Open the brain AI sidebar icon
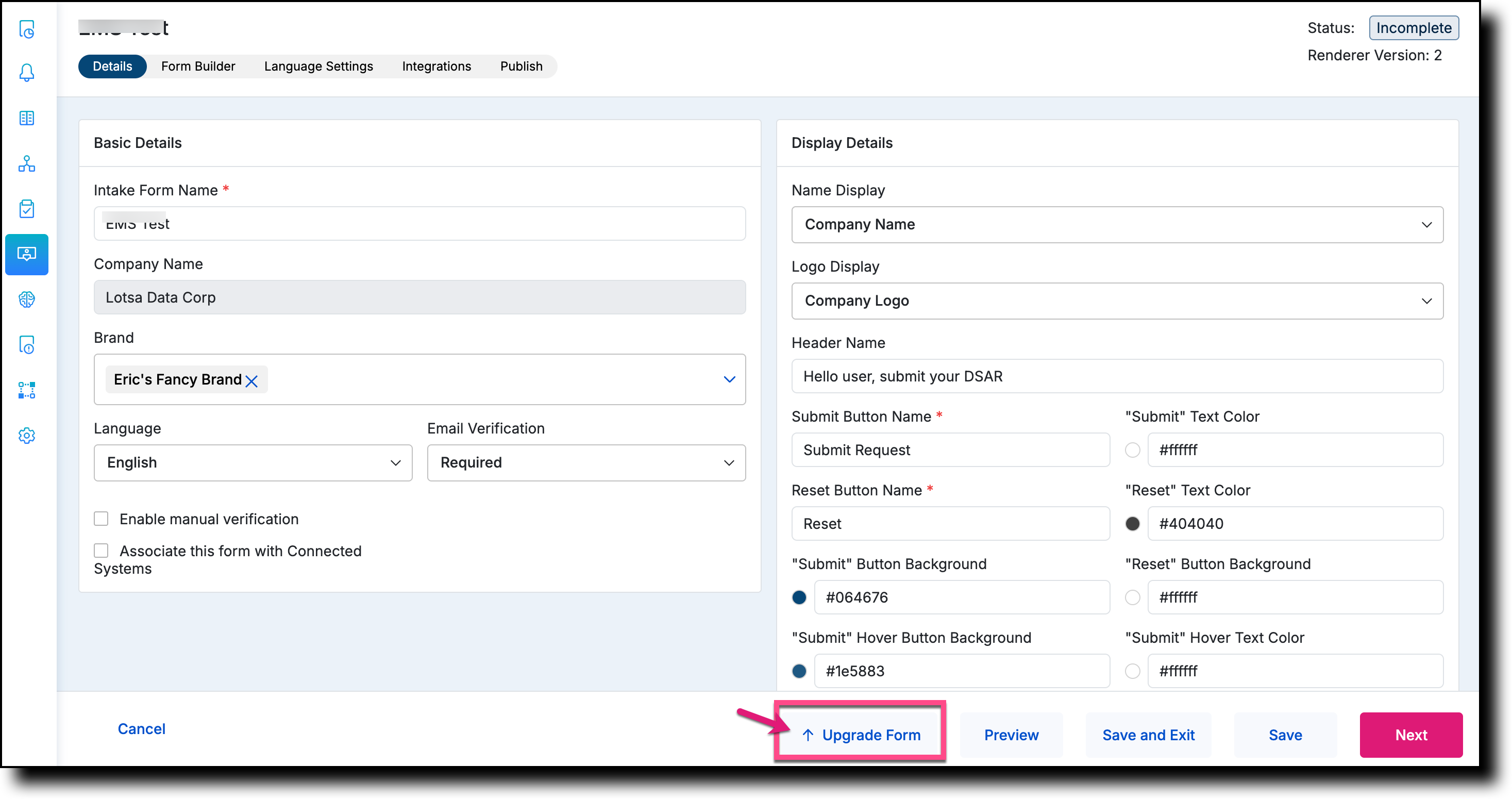Image resolution: width=1512 pixels, height=799 pixels. [27, 299]
